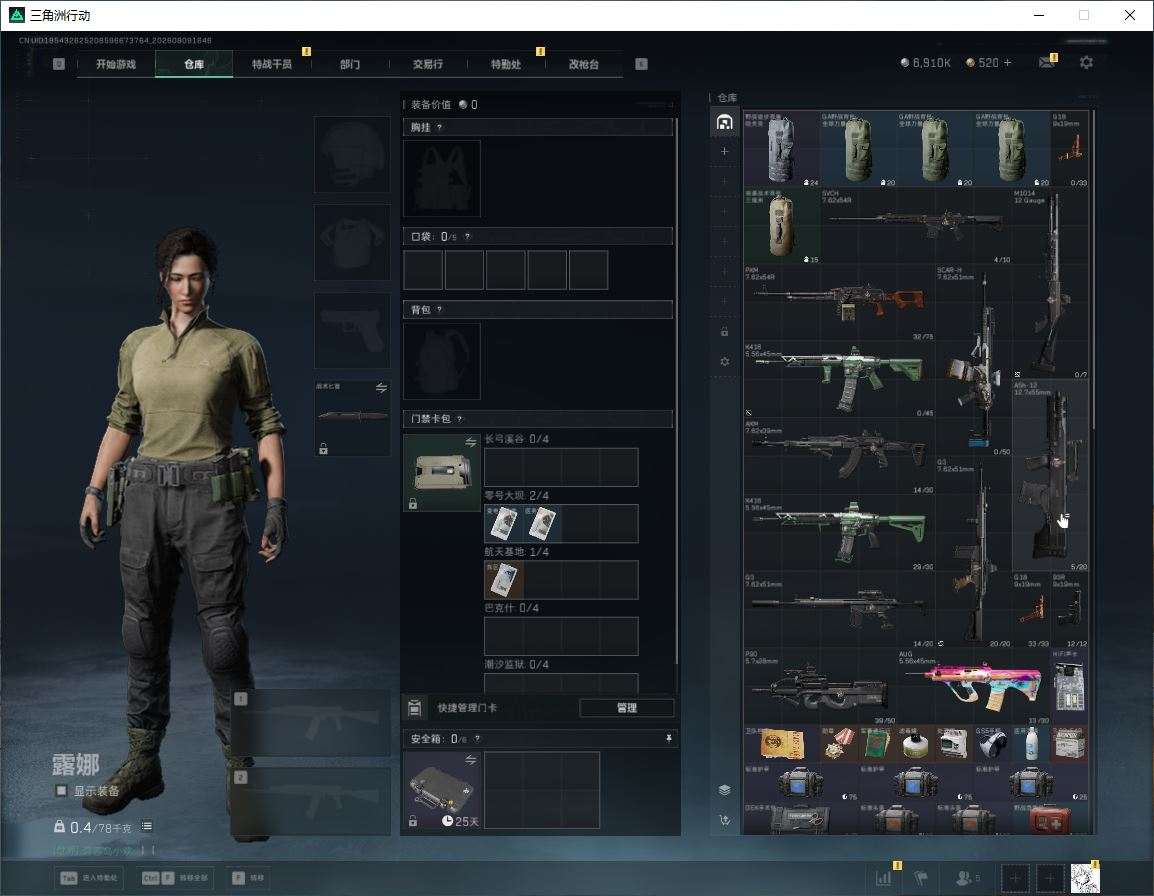Go to the 交易行 tab

click(x=428, y=64)
